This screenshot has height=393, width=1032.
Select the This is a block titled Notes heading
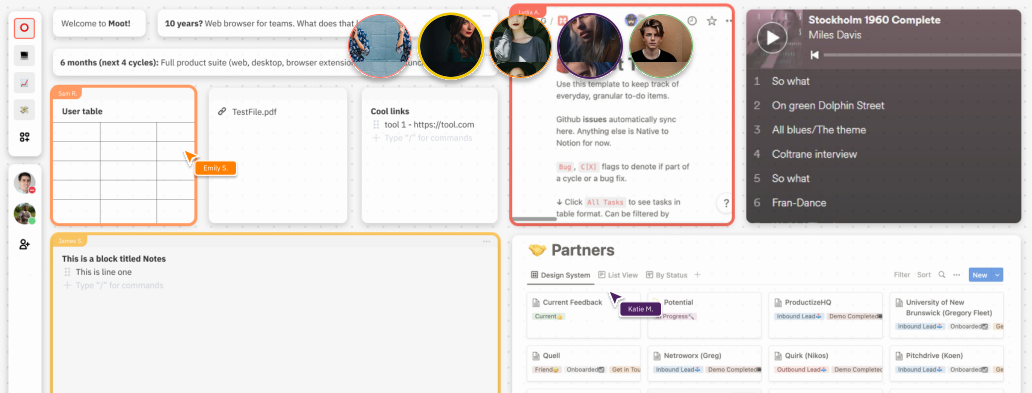[114, 259]
